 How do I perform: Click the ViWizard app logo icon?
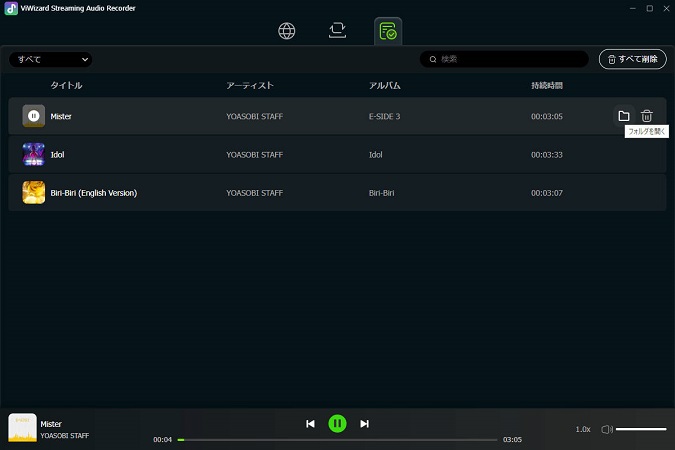tap(11, 8)
